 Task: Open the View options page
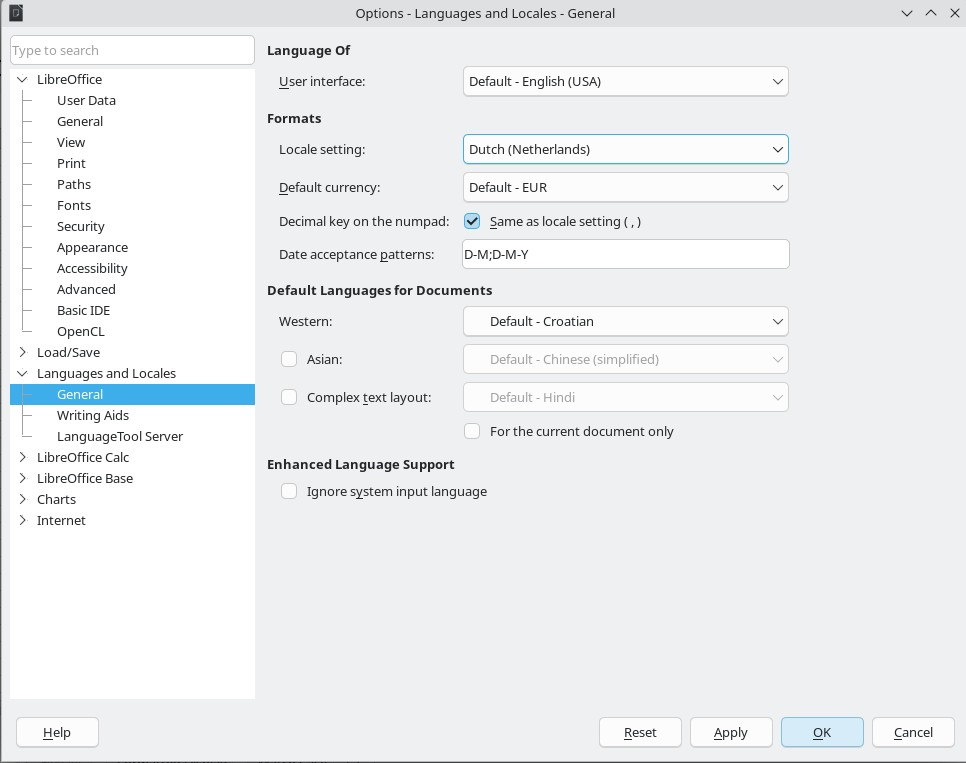pos(71,142)
